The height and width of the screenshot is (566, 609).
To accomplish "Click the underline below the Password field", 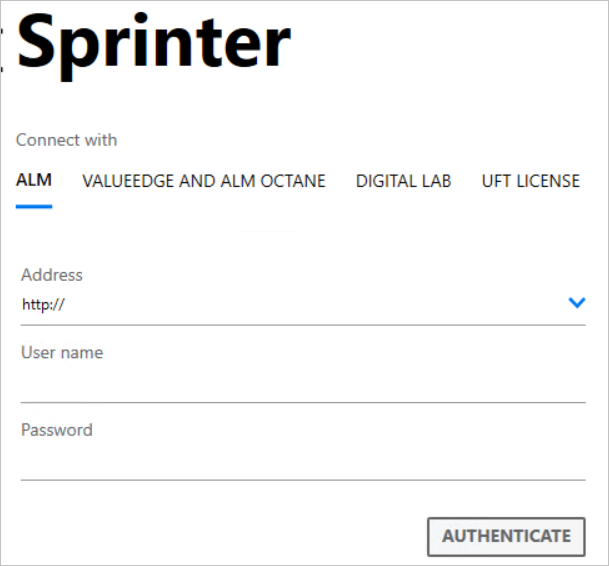I will click(x=302, y=480).
